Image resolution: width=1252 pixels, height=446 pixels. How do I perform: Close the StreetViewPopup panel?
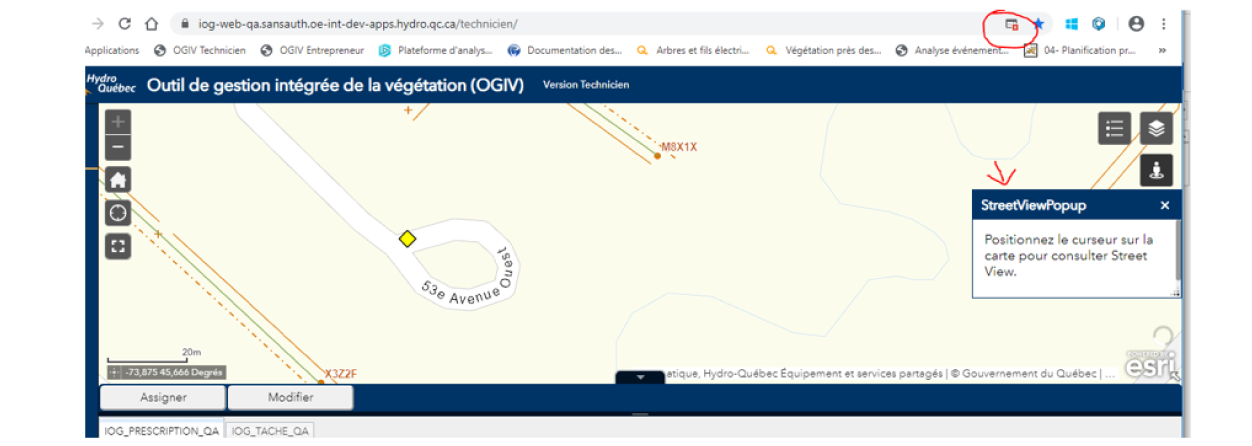point(1164,205)
